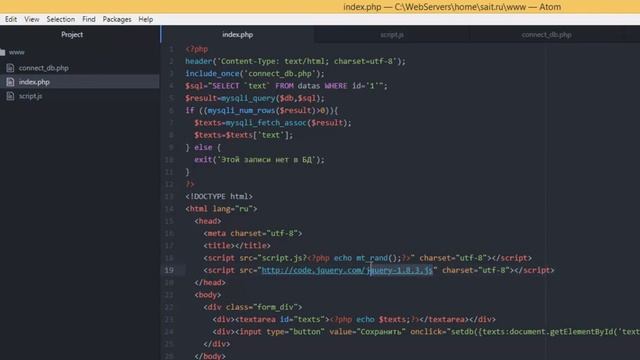Click the <!DOCTYPE html> line
640x360 pixels.
click(219, 196)
